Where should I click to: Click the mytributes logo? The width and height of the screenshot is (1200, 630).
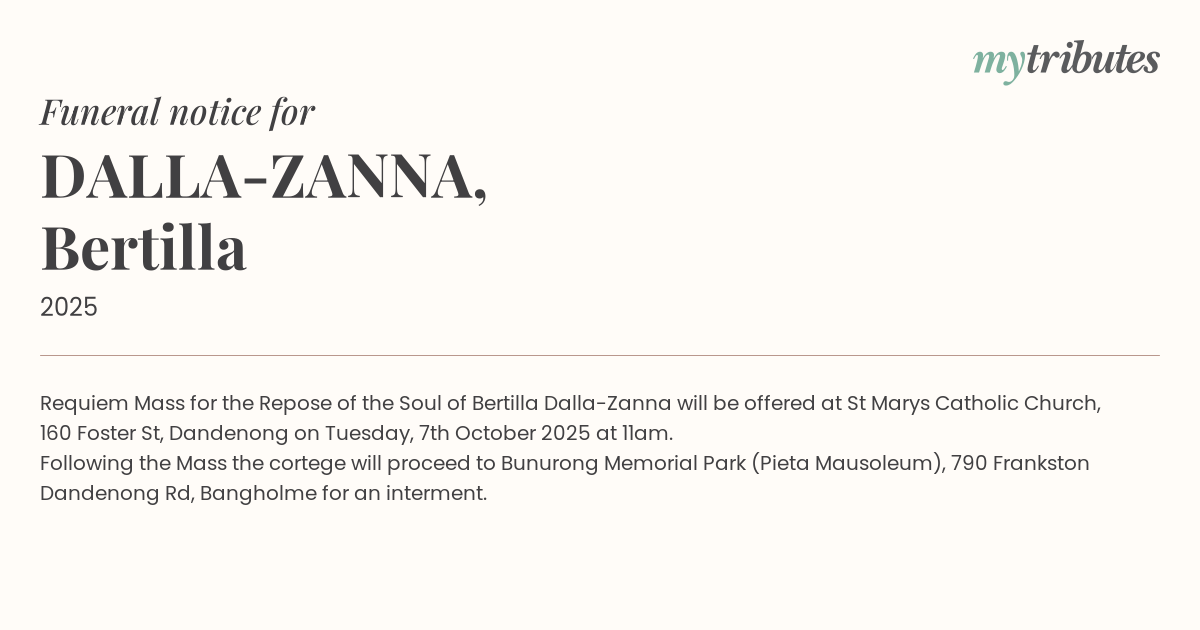(x=1066, y=60)
